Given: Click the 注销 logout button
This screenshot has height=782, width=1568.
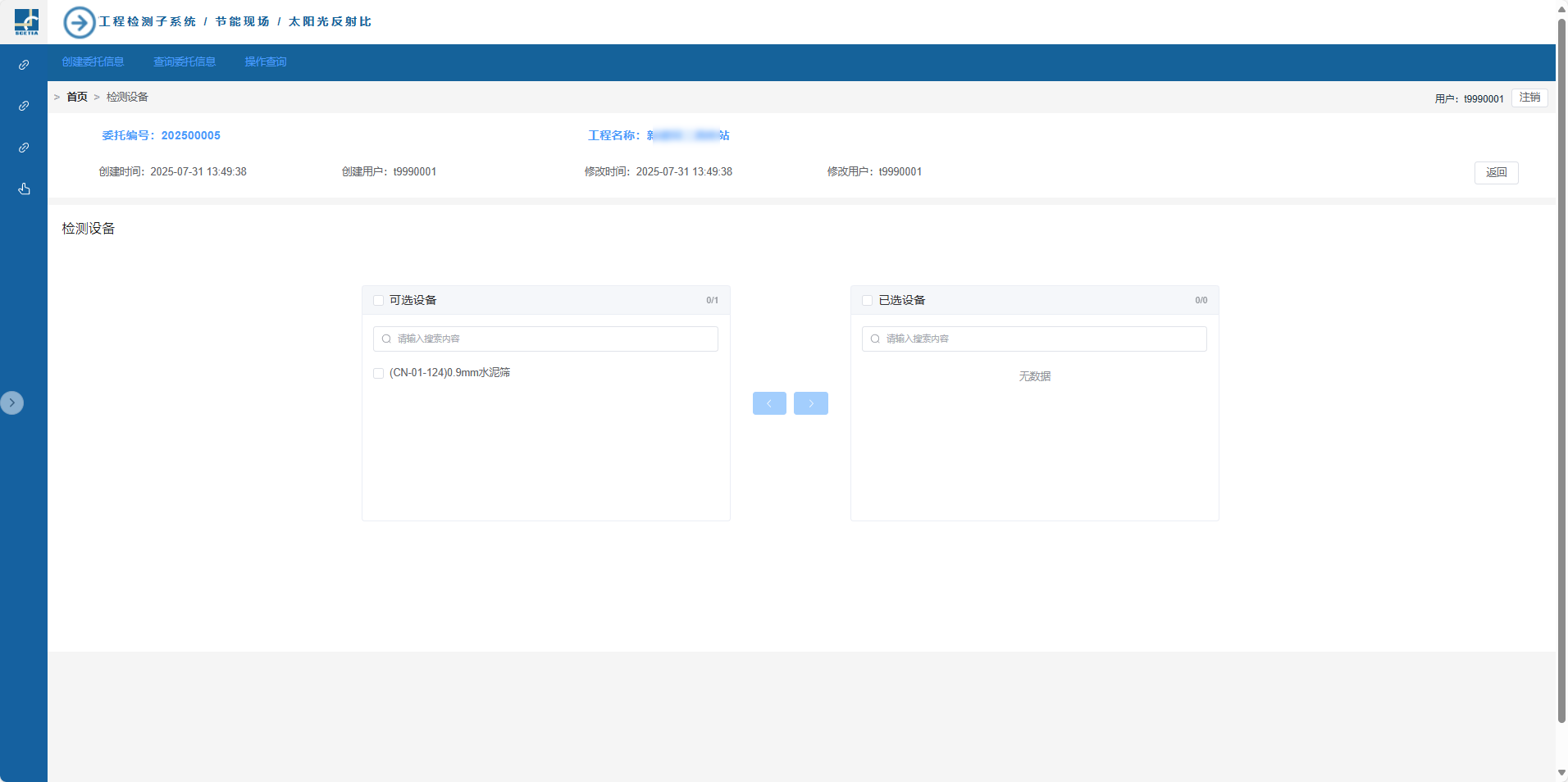Looking at the screenshot, I should coord(1529,98).
